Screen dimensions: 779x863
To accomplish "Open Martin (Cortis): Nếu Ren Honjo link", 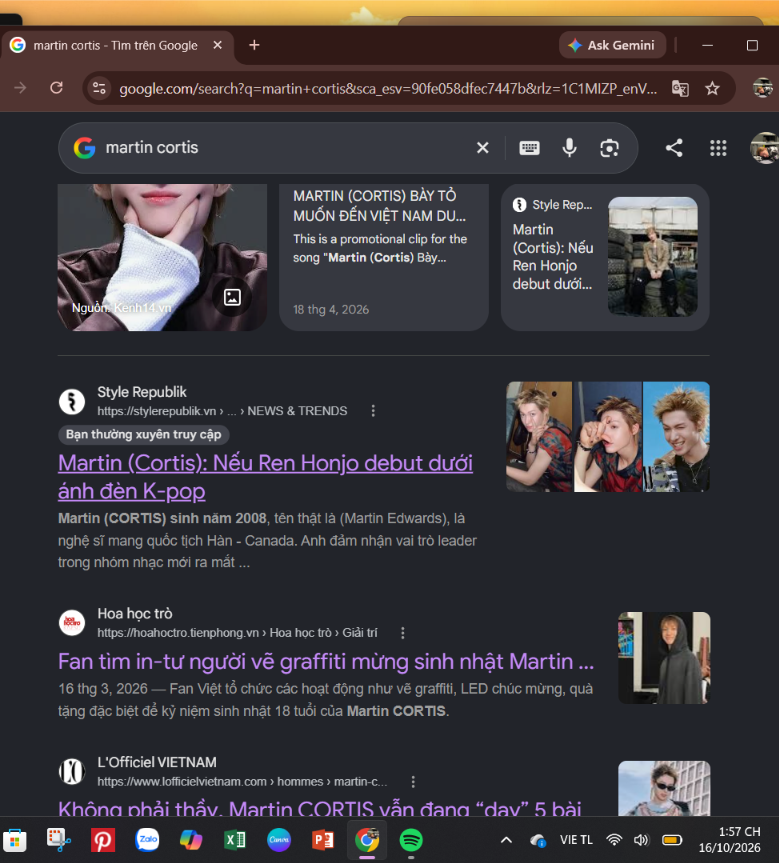I will click(265, 477).
